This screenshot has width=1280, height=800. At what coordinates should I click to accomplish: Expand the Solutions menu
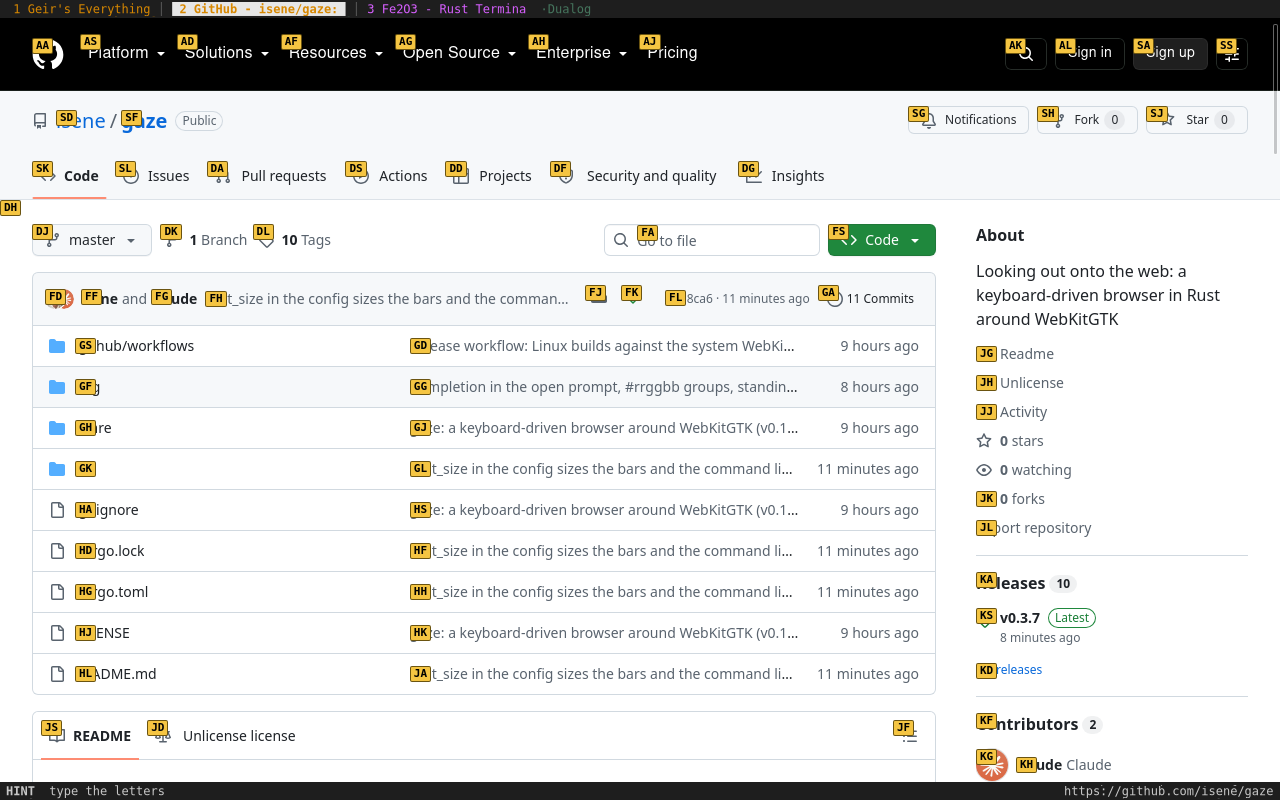226,53
